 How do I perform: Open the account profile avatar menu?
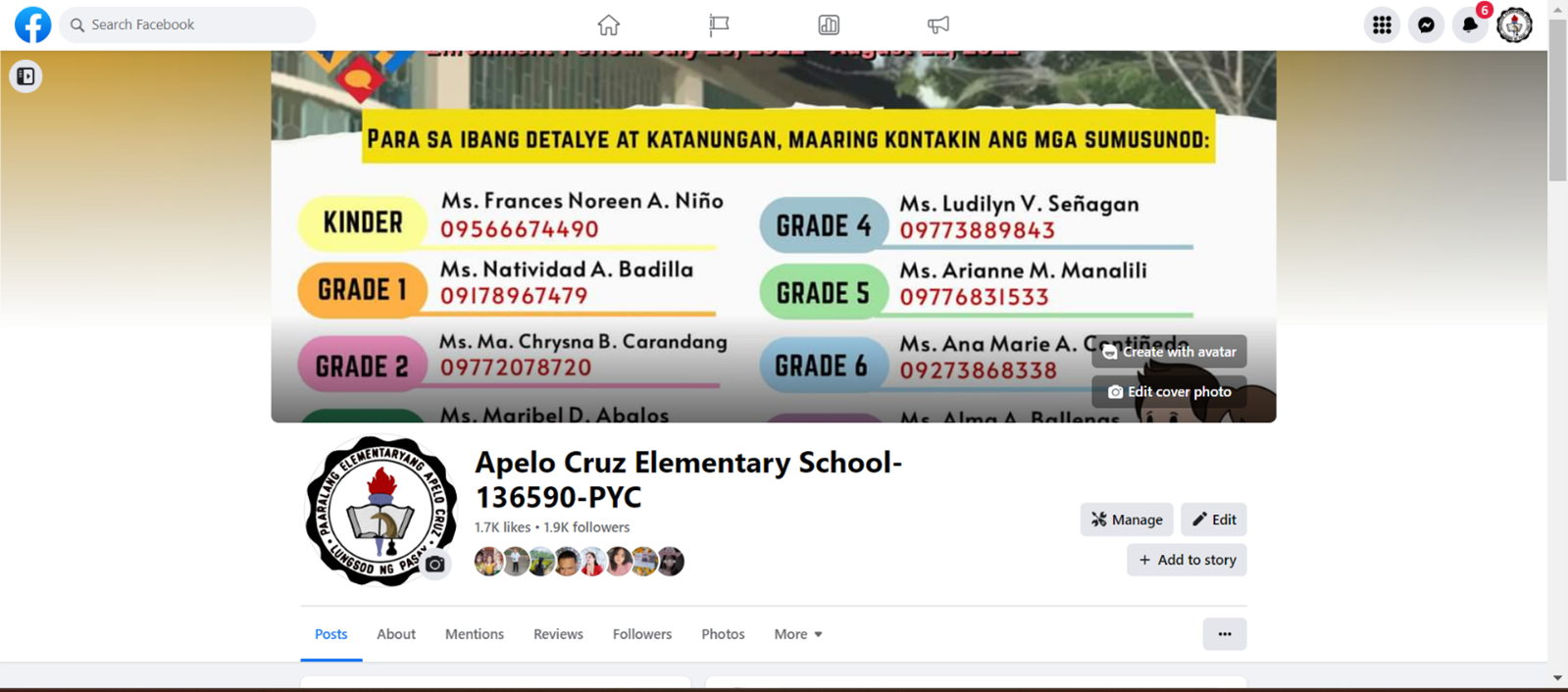coord(1514,25)
